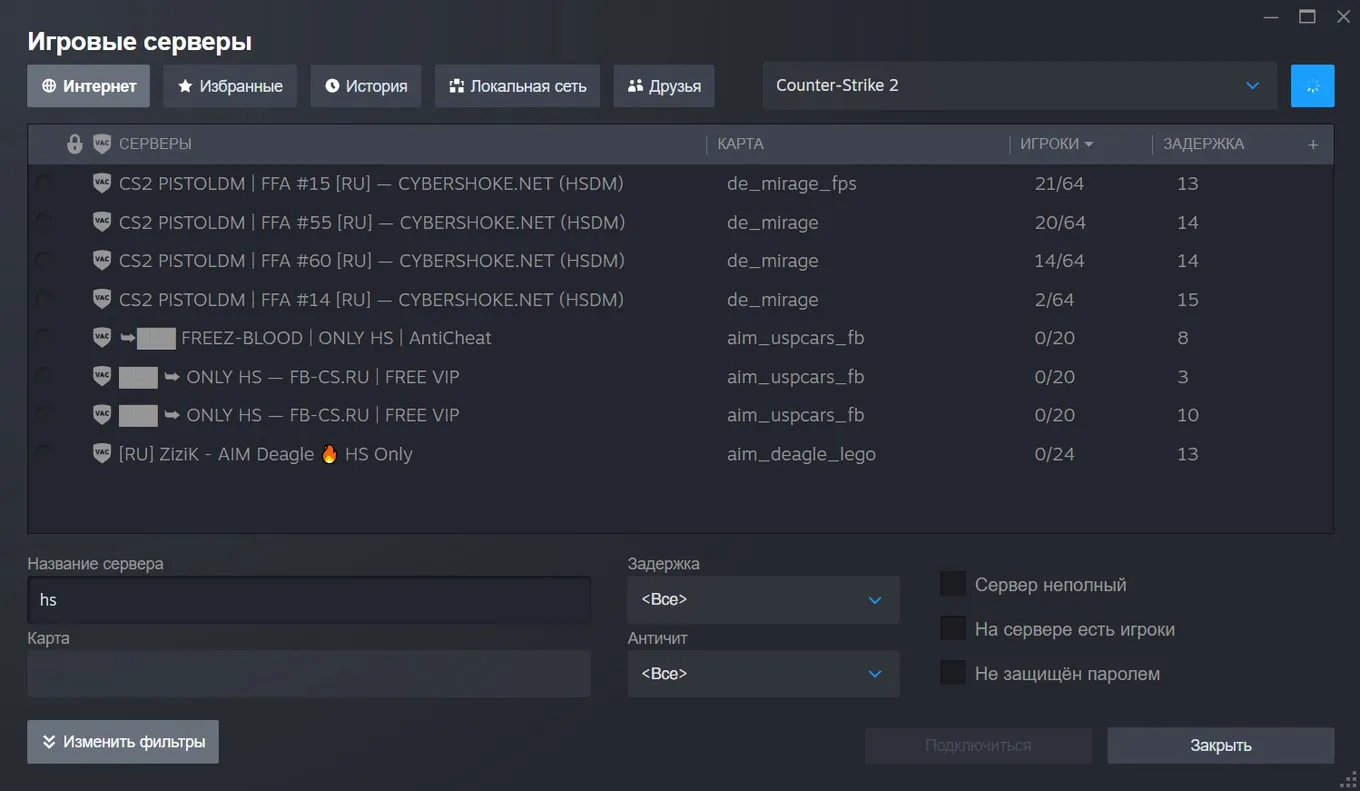Go to the История tab

366,86
